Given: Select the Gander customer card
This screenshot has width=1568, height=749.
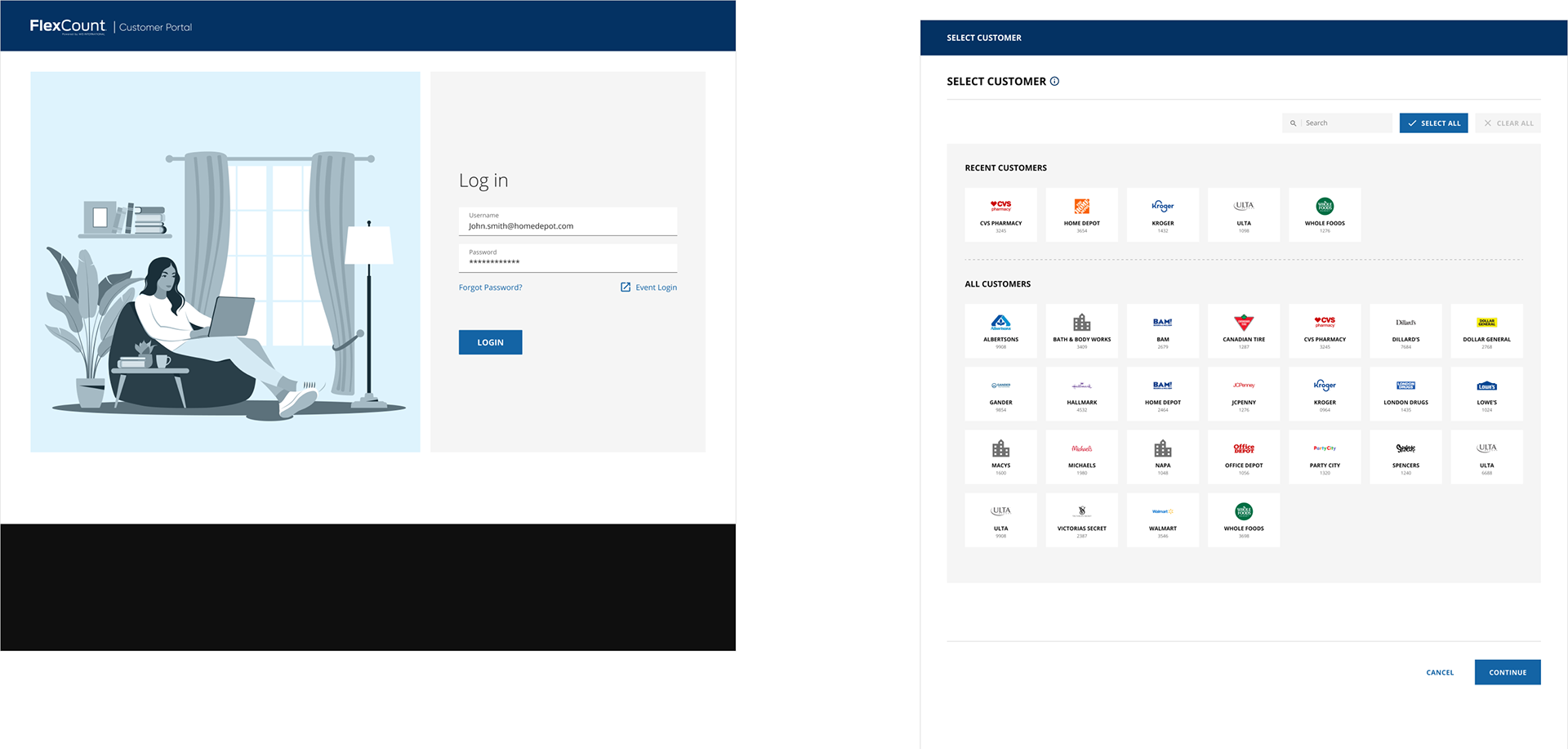Looking at the screenshot, I should coord(1000,394).
